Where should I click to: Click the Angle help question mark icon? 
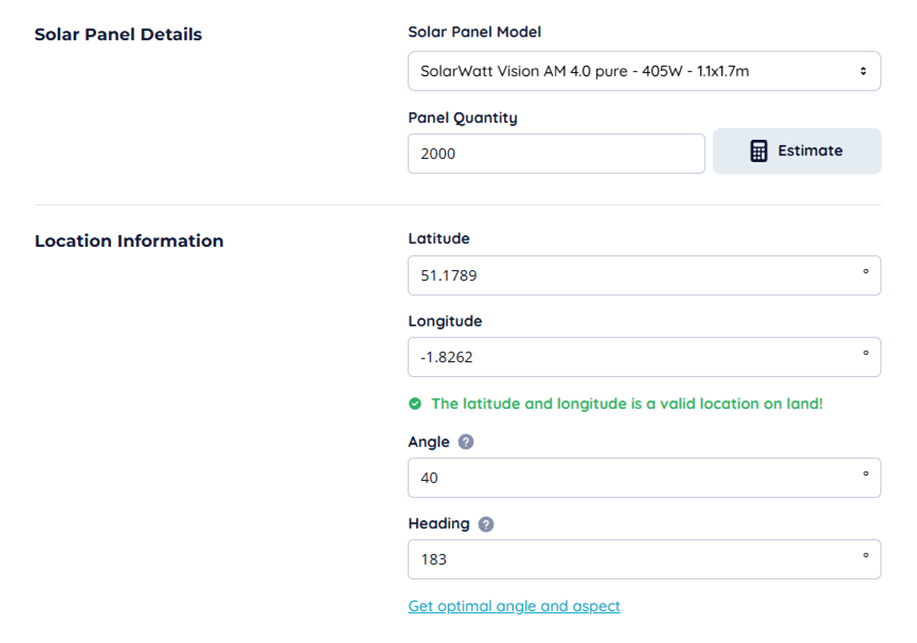coord(466,442)
